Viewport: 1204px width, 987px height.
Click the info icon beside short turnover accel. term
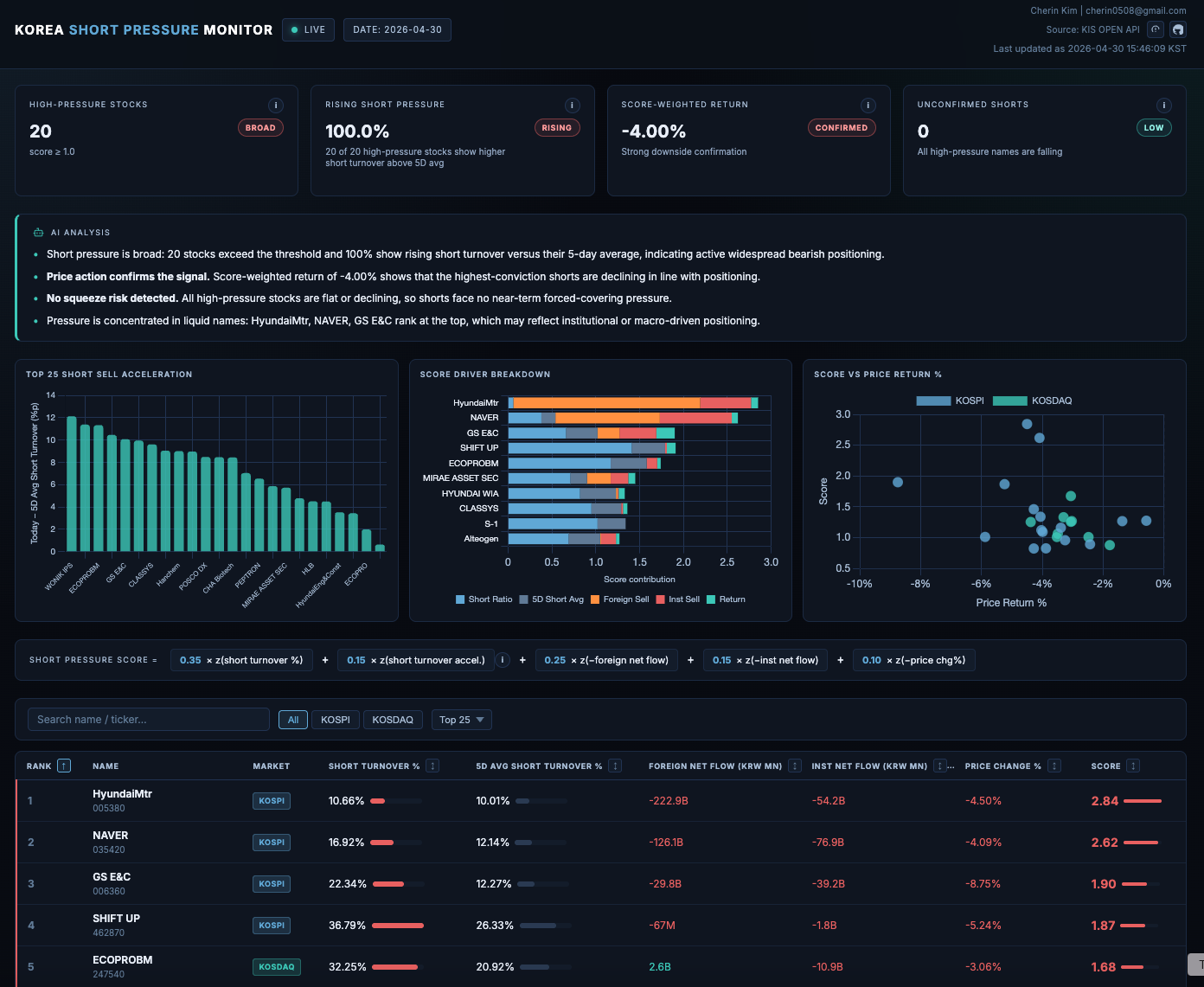tap(502, 660)
